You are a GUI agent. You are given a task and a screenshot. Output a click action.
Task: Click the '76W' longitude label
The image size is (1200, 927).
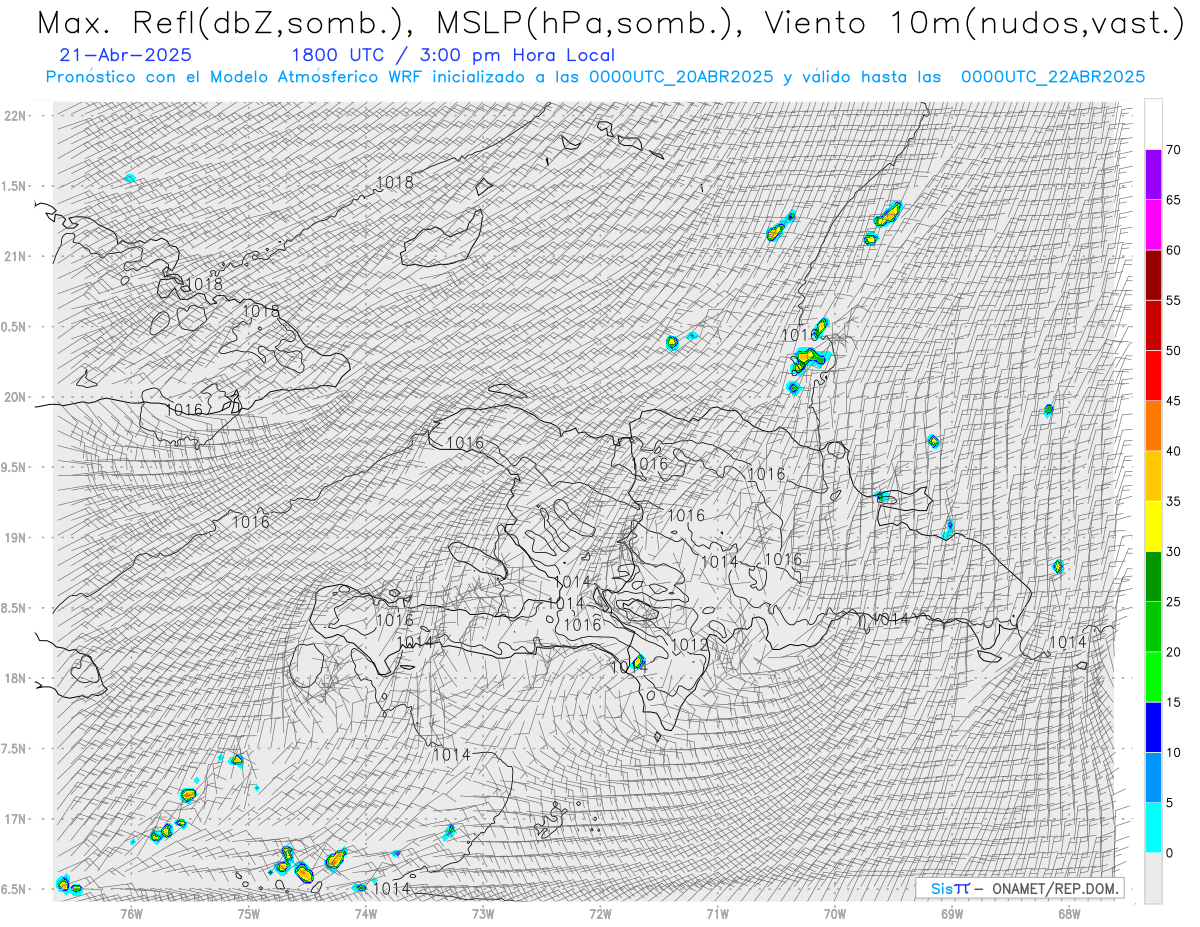(x=131, y=913)
